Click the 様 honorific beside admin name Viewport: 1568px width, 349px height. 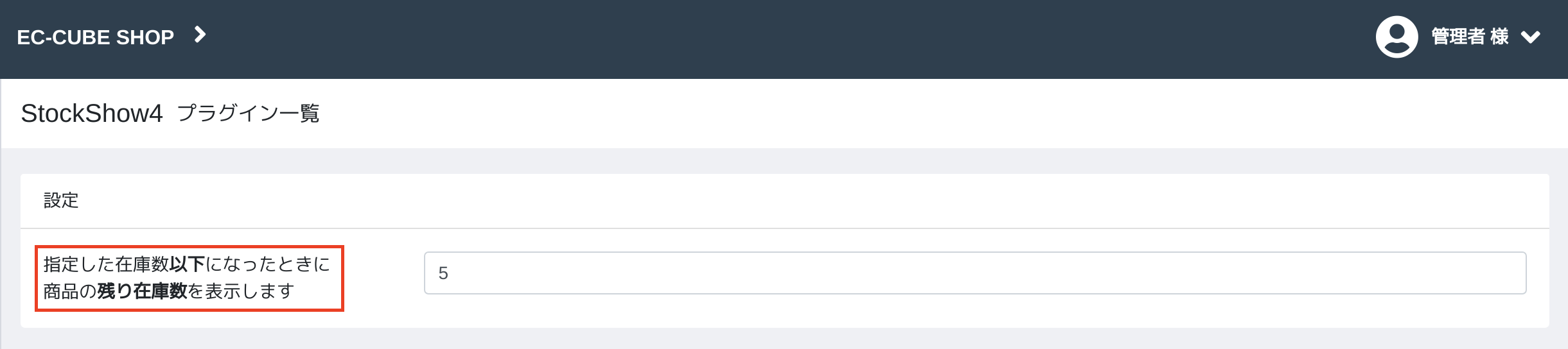tap(1500, 37)
